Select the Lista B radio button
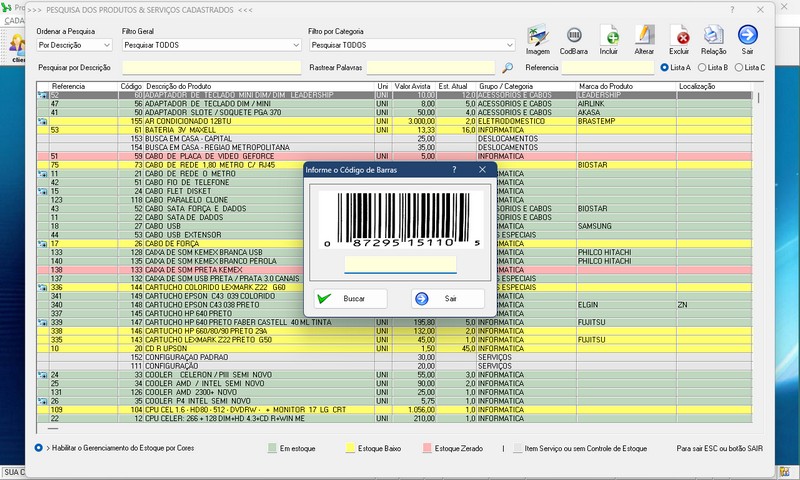 [702, 68]
